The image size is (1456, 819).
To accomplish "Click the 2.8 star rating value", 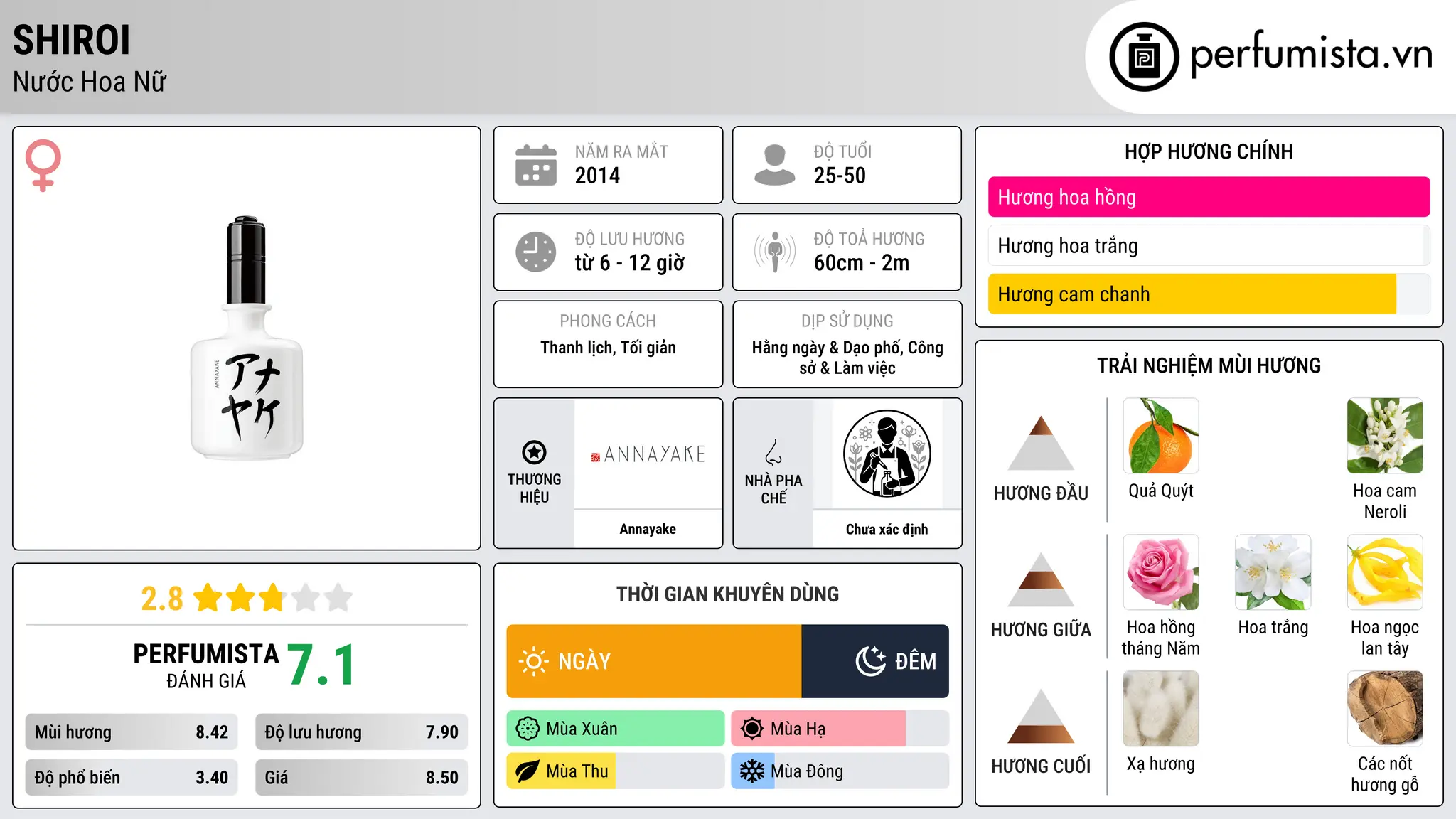I will click(162, 599).
